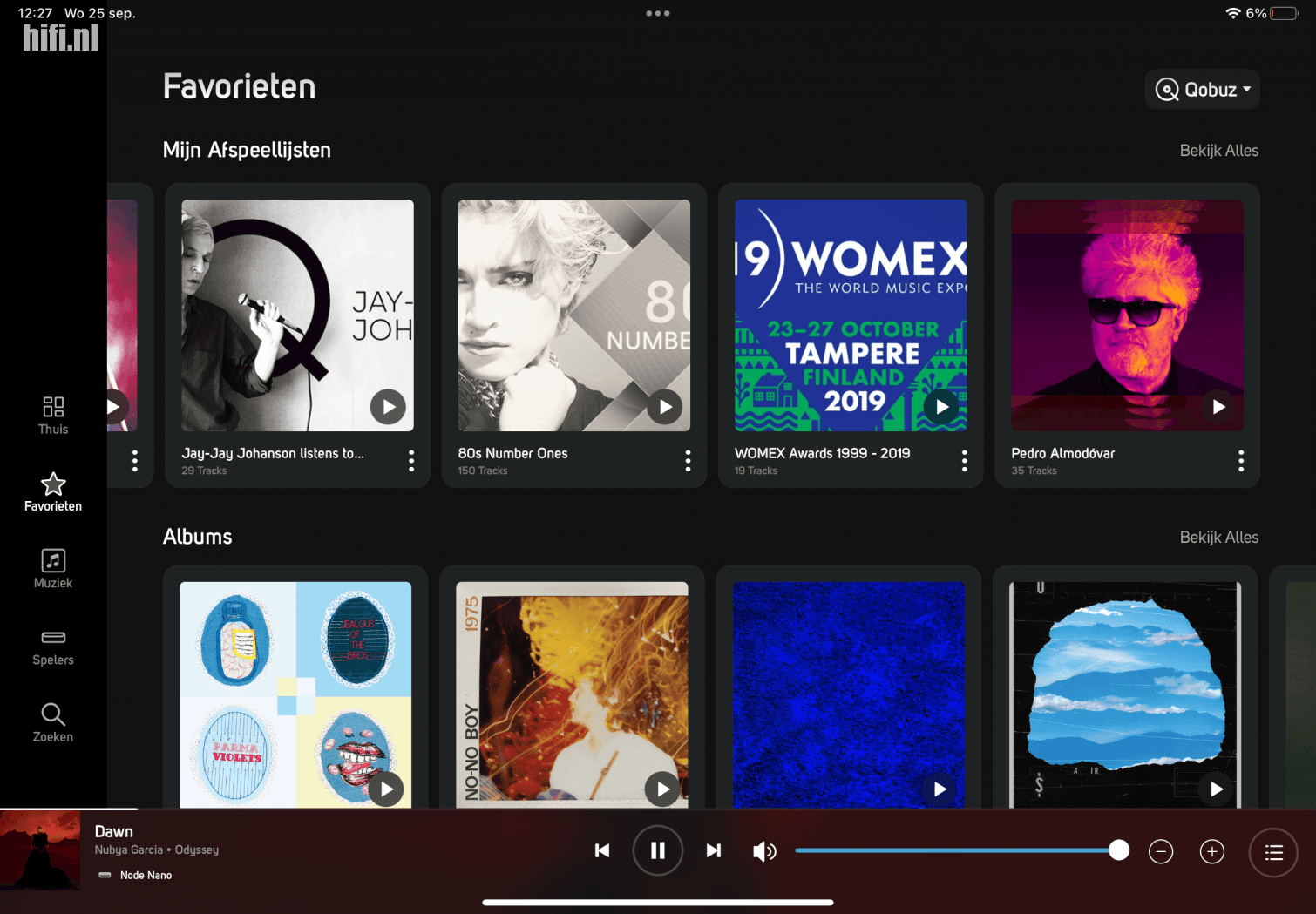Viewport: 1316px width, 914px height.
Task: Click the Wi-Fi status icon
Action: [x=1232, y=13]
